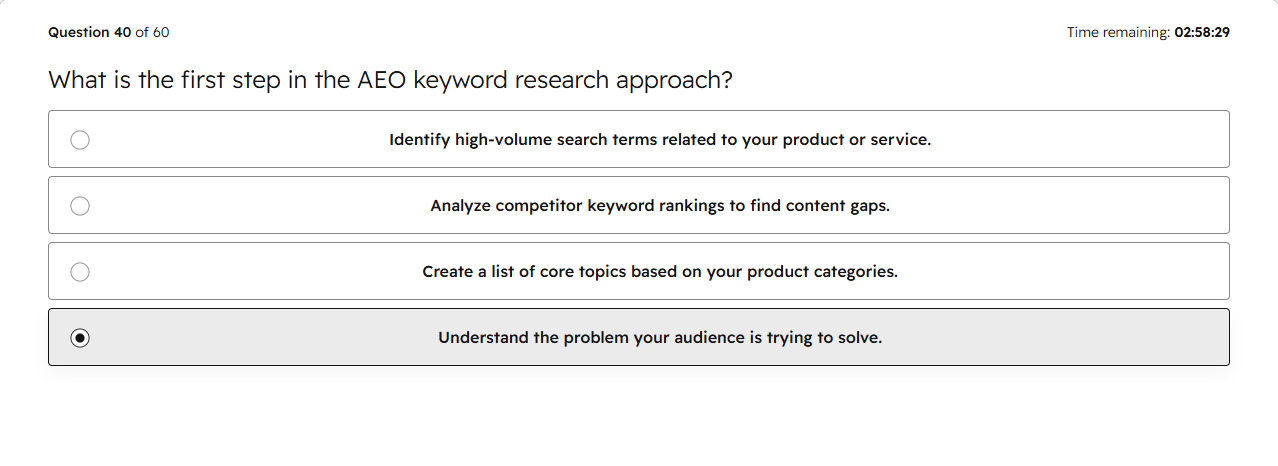Click the word 'AEO' in the question
1278x466 pixels.
click(x=381, y=80)
